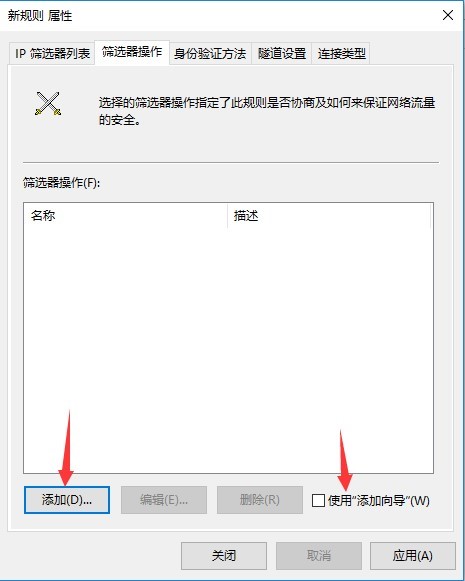The height and width of the screenshot is (581, 465).
Task: Close the 新规则 属性 dialog window
Action: click(448, 15)
